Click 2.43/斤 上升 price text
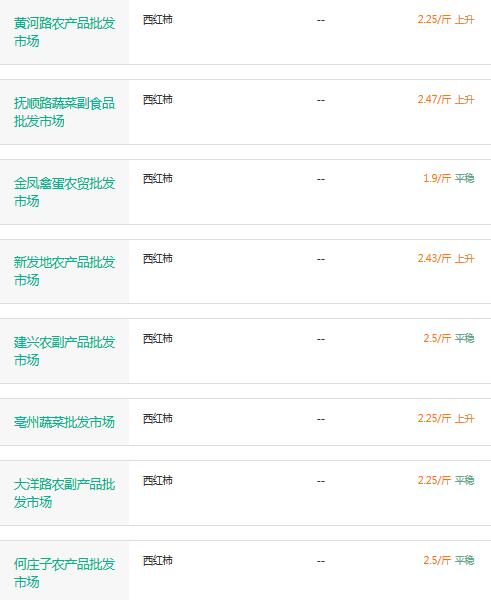Screen dimensions: 491x600 coord(446,258)
